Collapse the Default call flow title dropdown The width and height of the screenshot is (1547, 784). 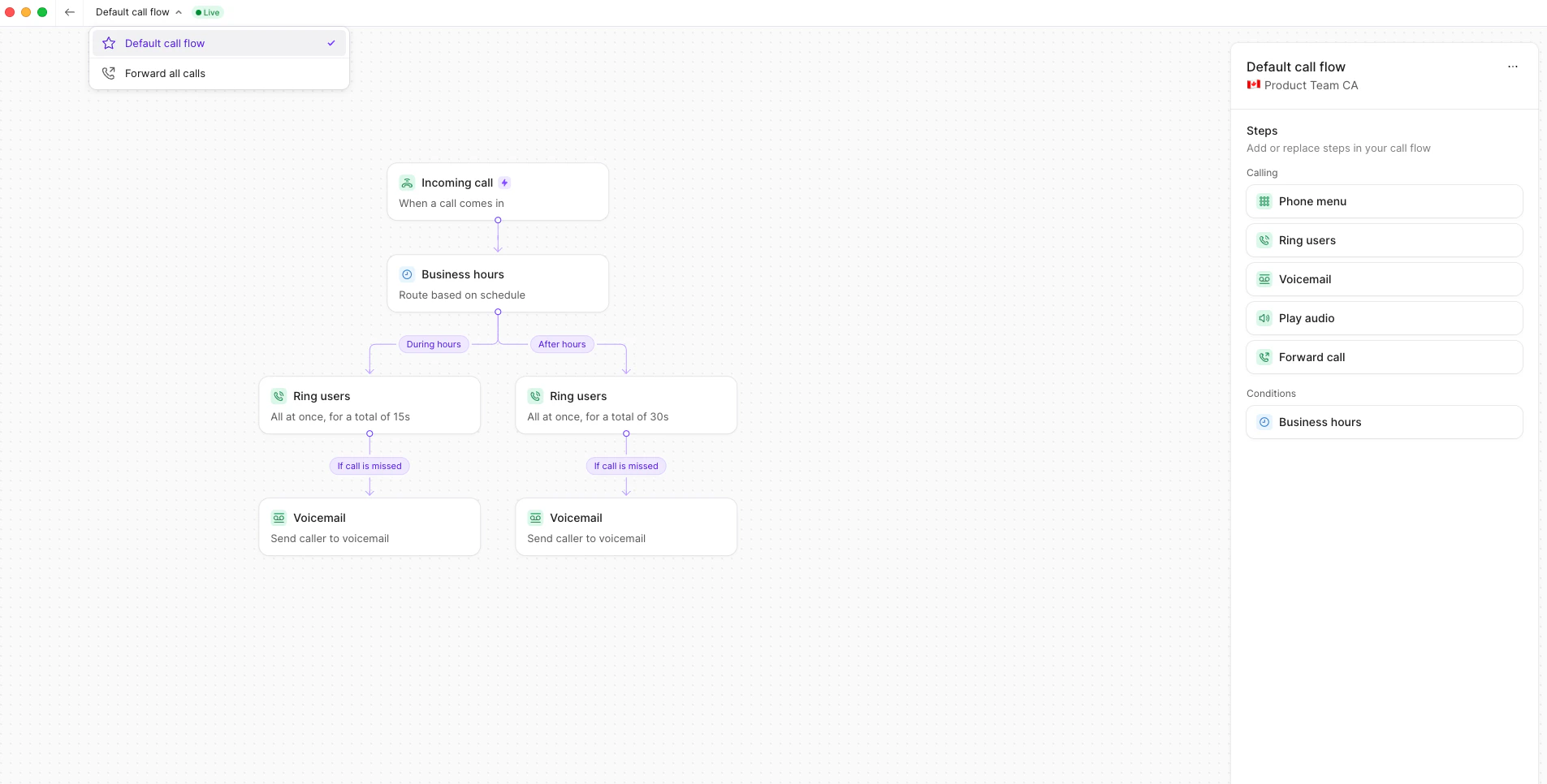coord(179,12)
